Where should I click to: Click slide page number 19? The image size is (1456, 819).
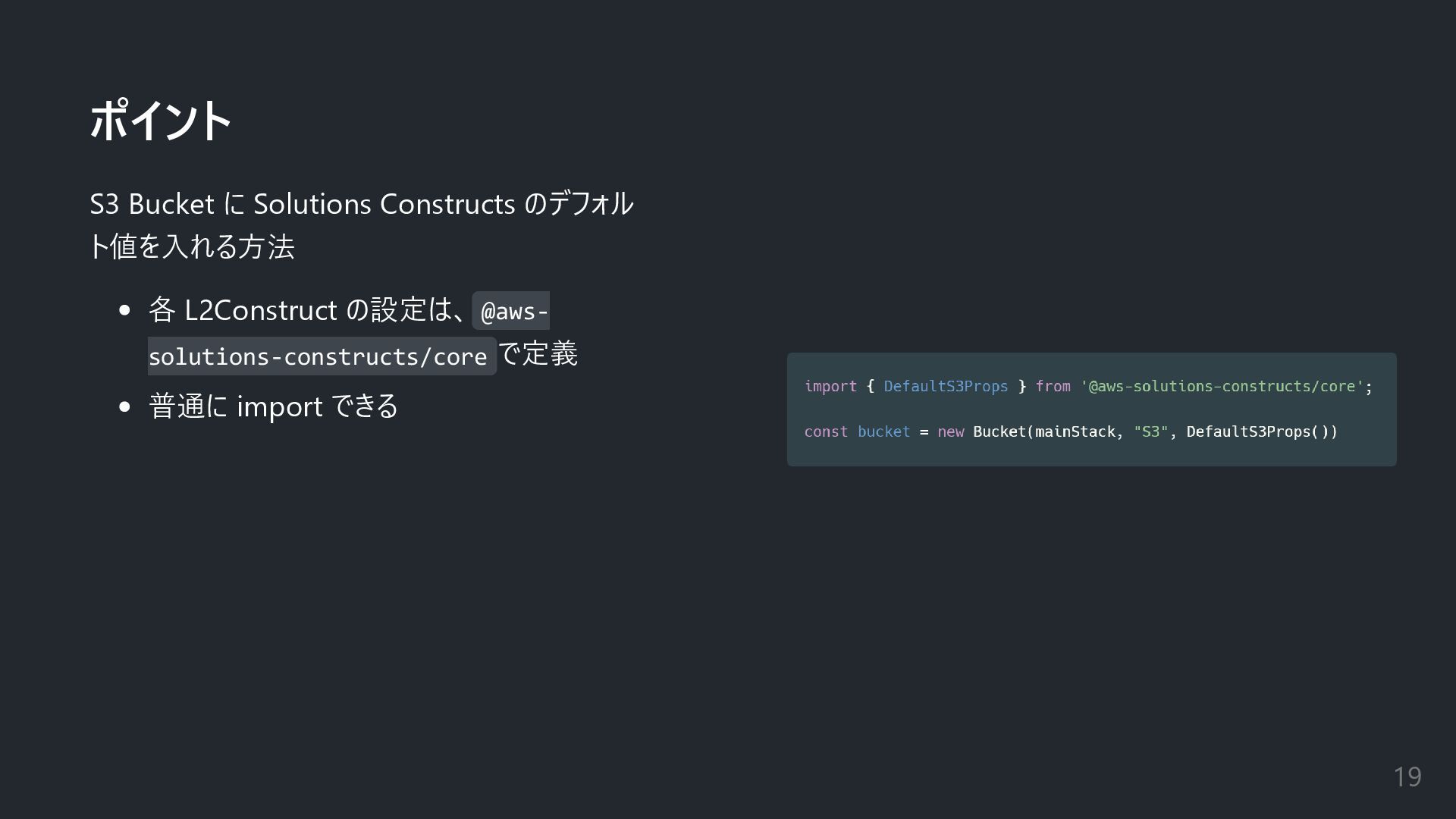1407,777
